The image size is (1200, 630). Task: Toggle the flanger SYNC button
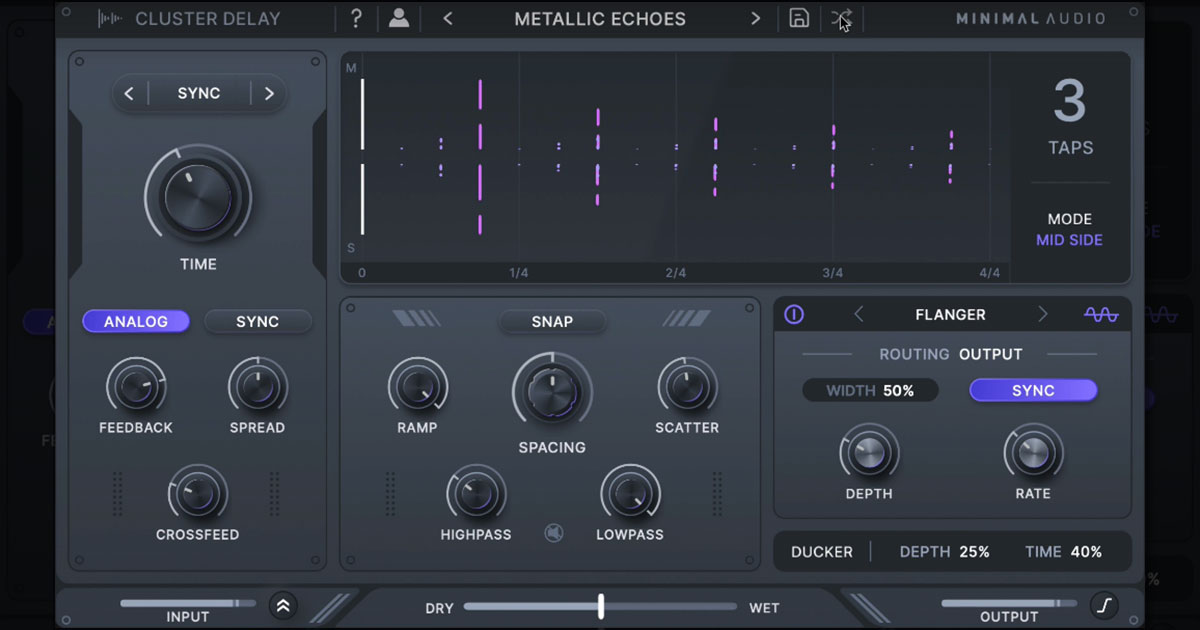click(1033, 390)
